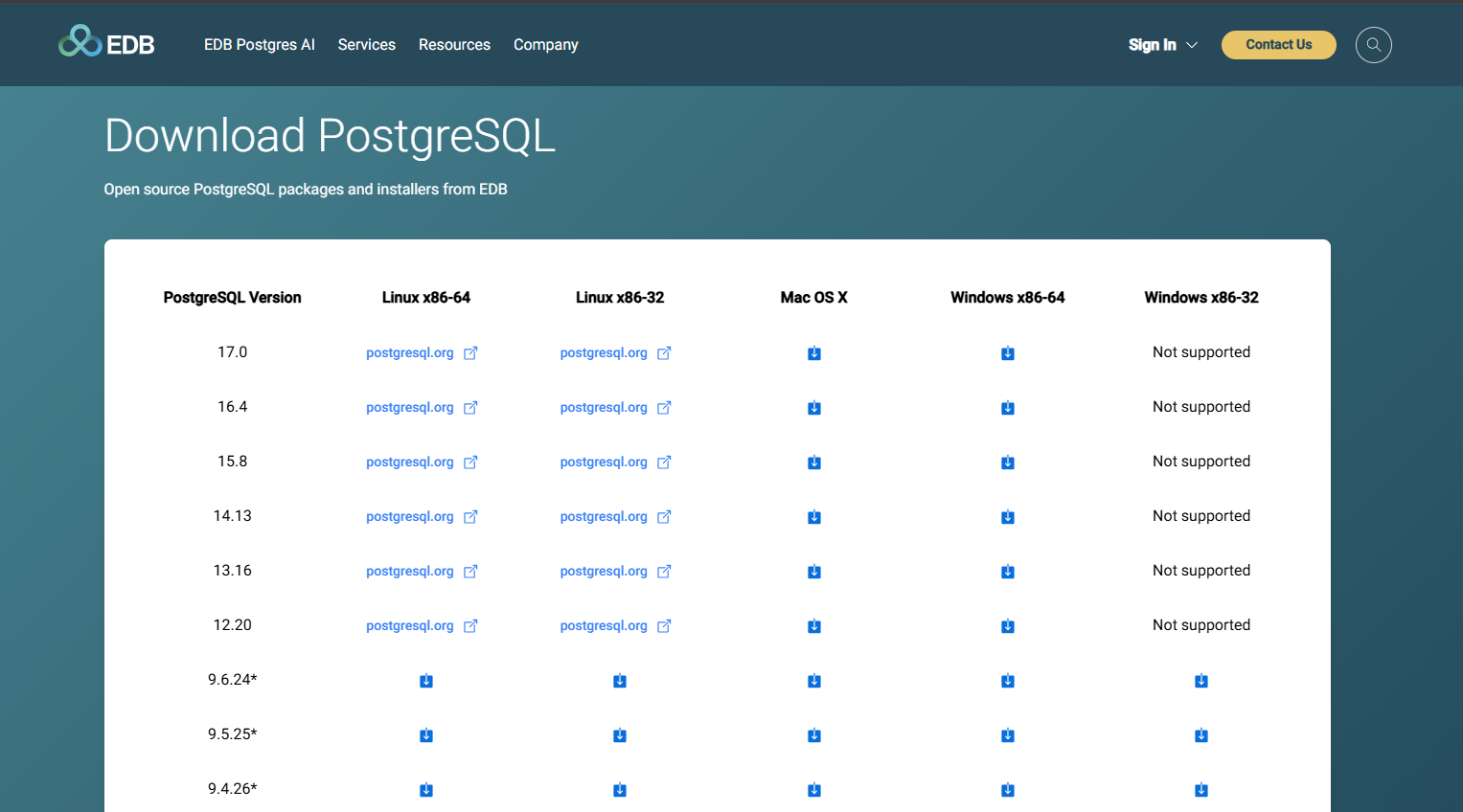1463x812 pixels.
Task: Click the "Windows x86-32" column header
Action: (1201, 298)
